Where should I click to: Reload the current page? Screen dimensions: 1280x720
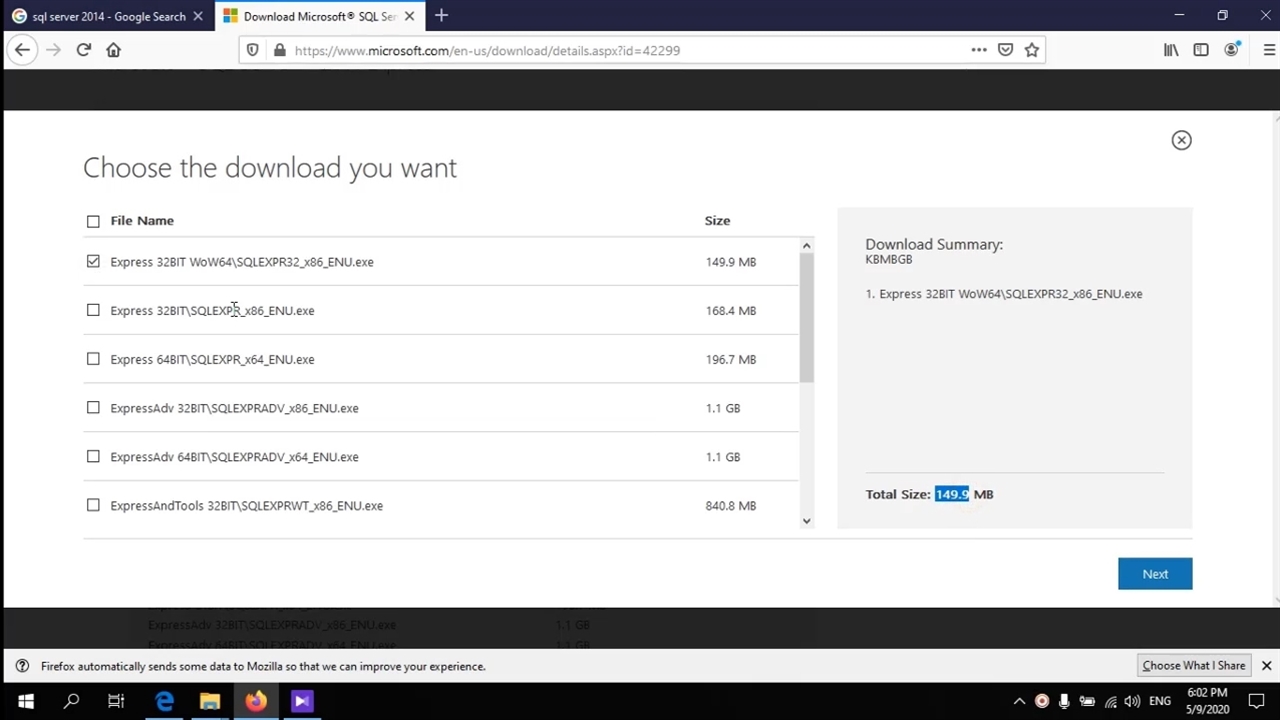point(84,50)
